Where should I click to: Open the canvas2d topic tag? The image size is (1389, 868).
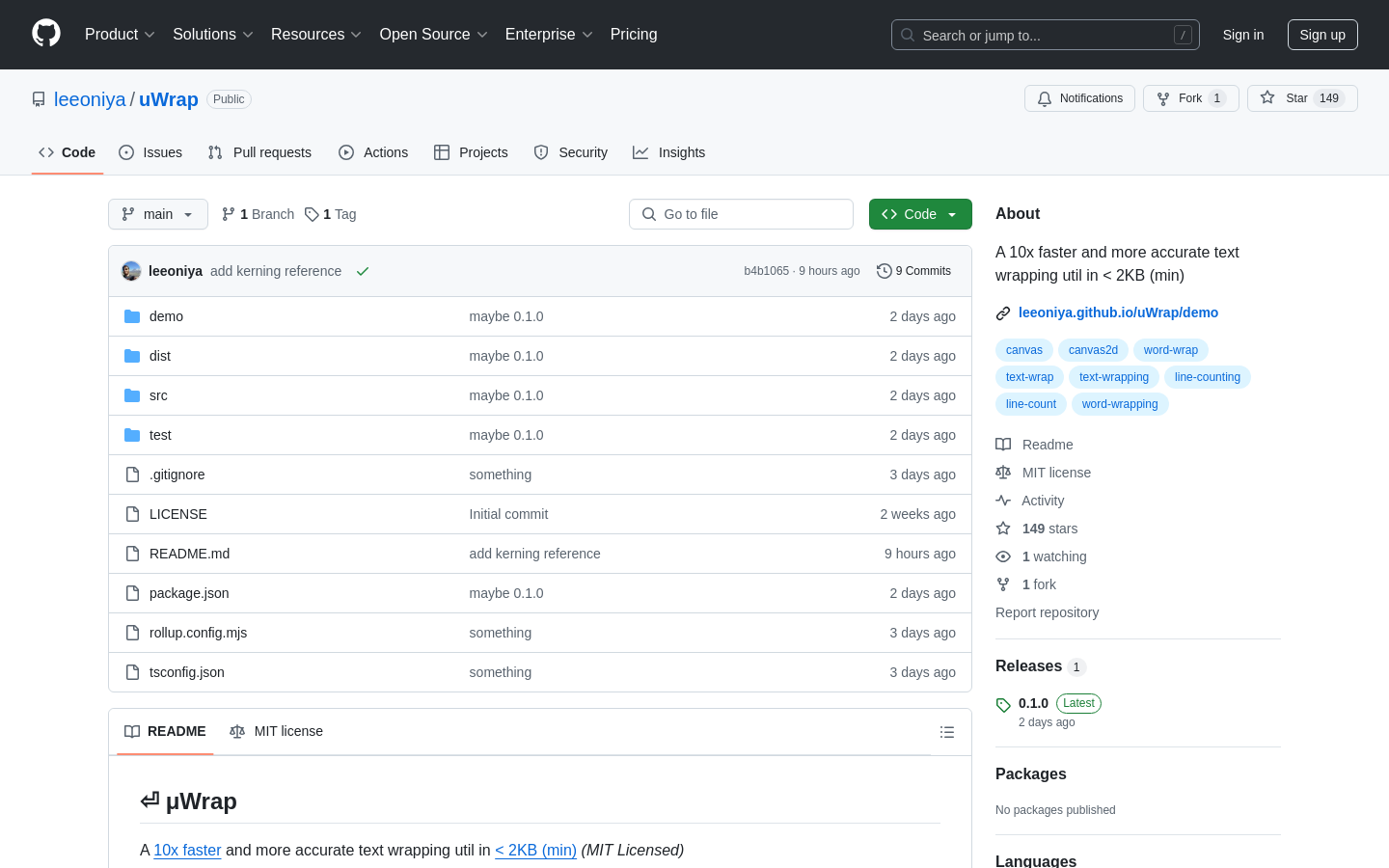[1093, 350]
